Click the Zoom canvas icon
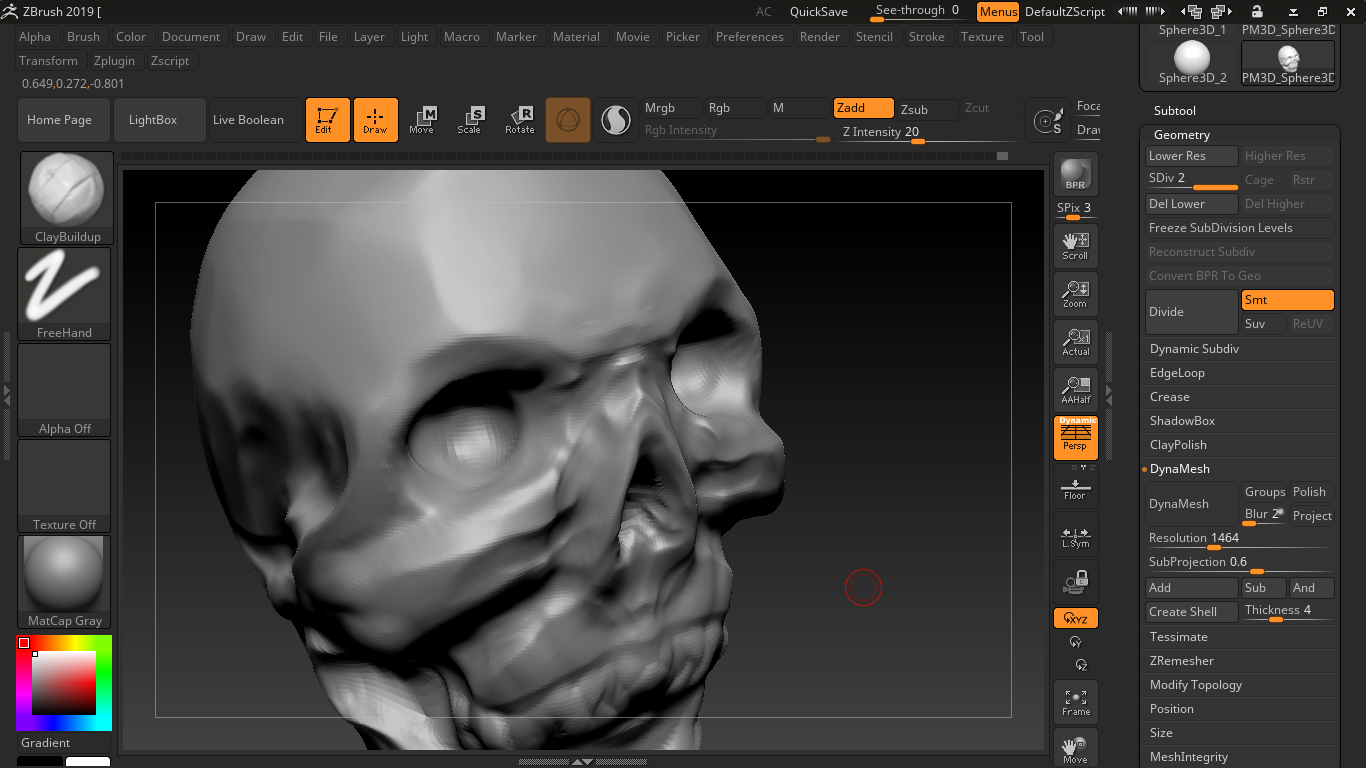The width and height of the screenshot is (1366, 768). (1076, 293)
